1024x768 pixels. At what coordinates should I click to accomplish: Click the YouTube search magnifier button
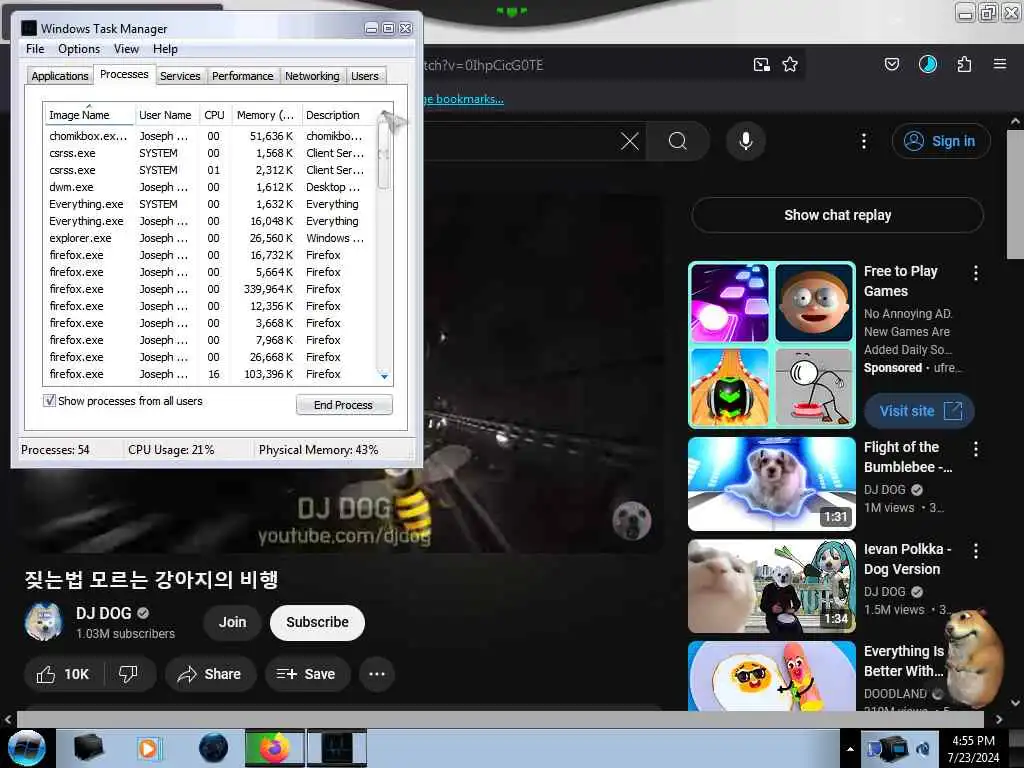tap(678, 141)
